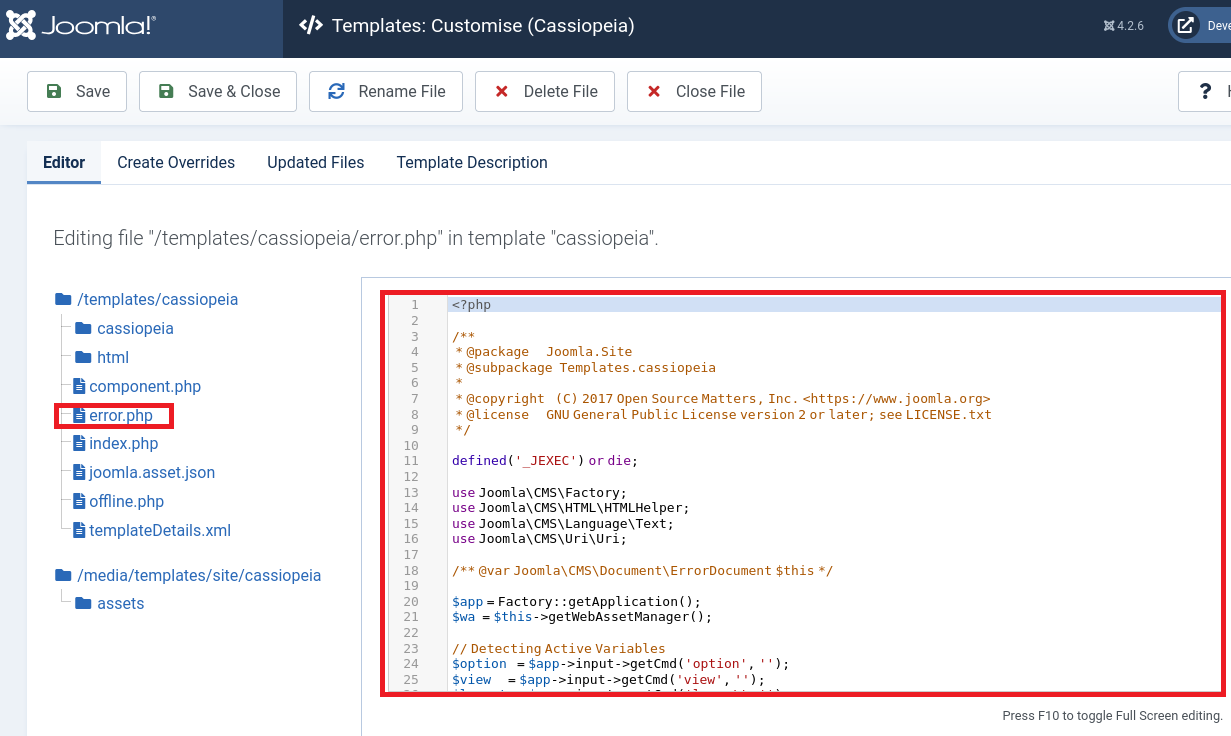Click the Save button

pyautogui.click(x=77, y=91)
